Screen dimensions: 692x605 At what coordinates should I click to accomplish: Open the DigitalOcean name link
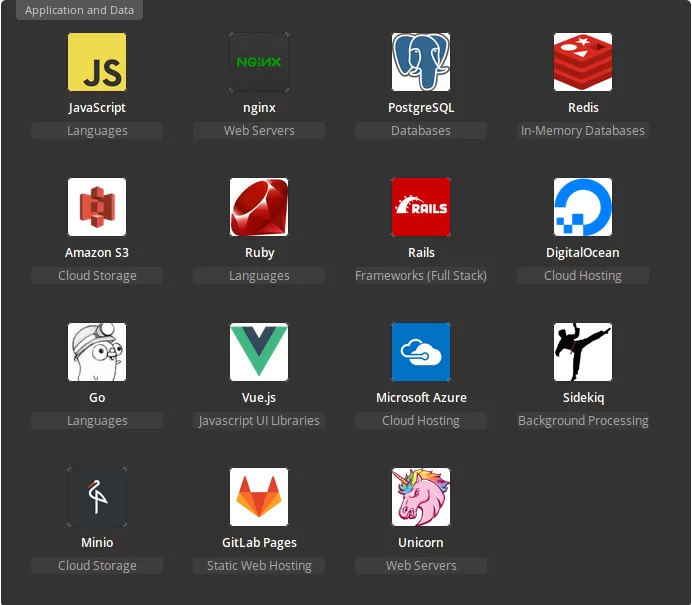[x=583, y=252]
